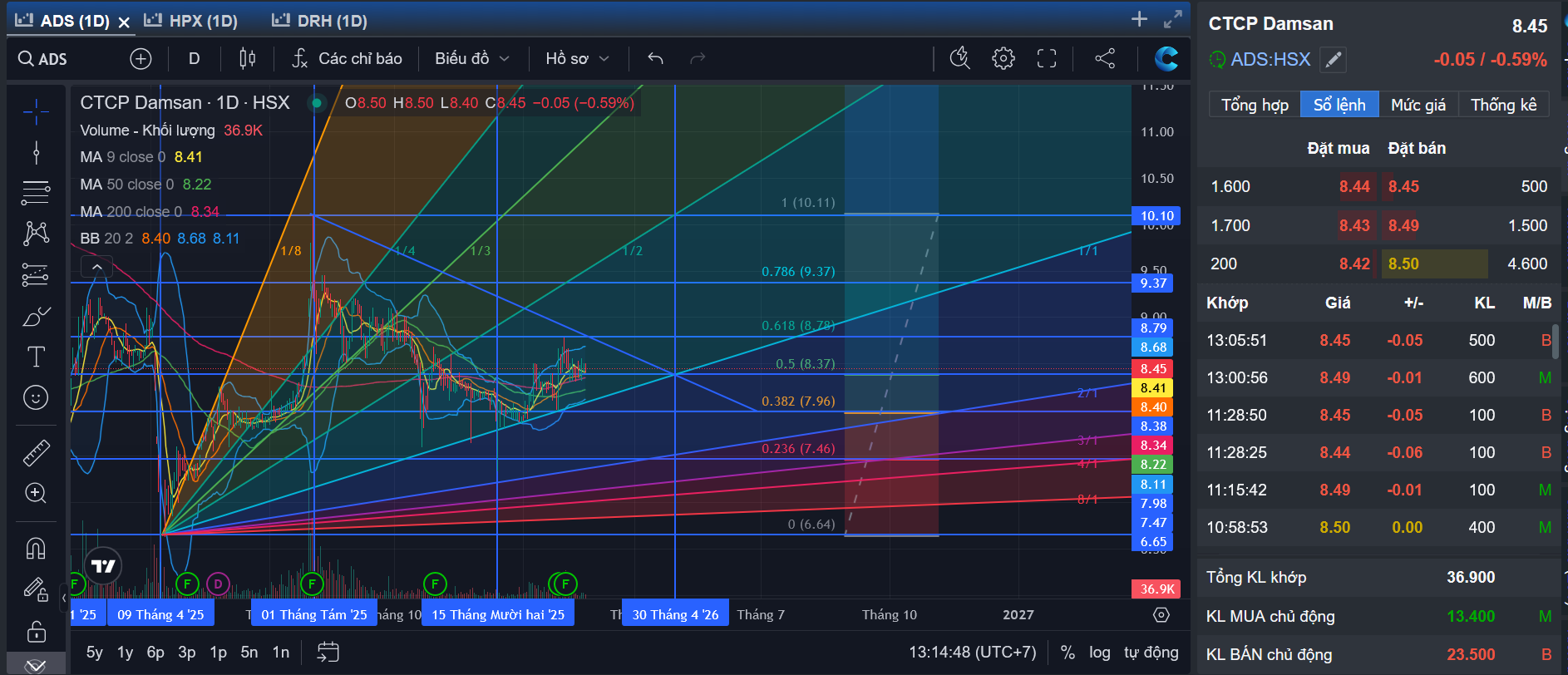The height and width of the screenshot is (675, 1568).
Task: Click the undo arrow in the toolbar
Action: coord(655,58)
